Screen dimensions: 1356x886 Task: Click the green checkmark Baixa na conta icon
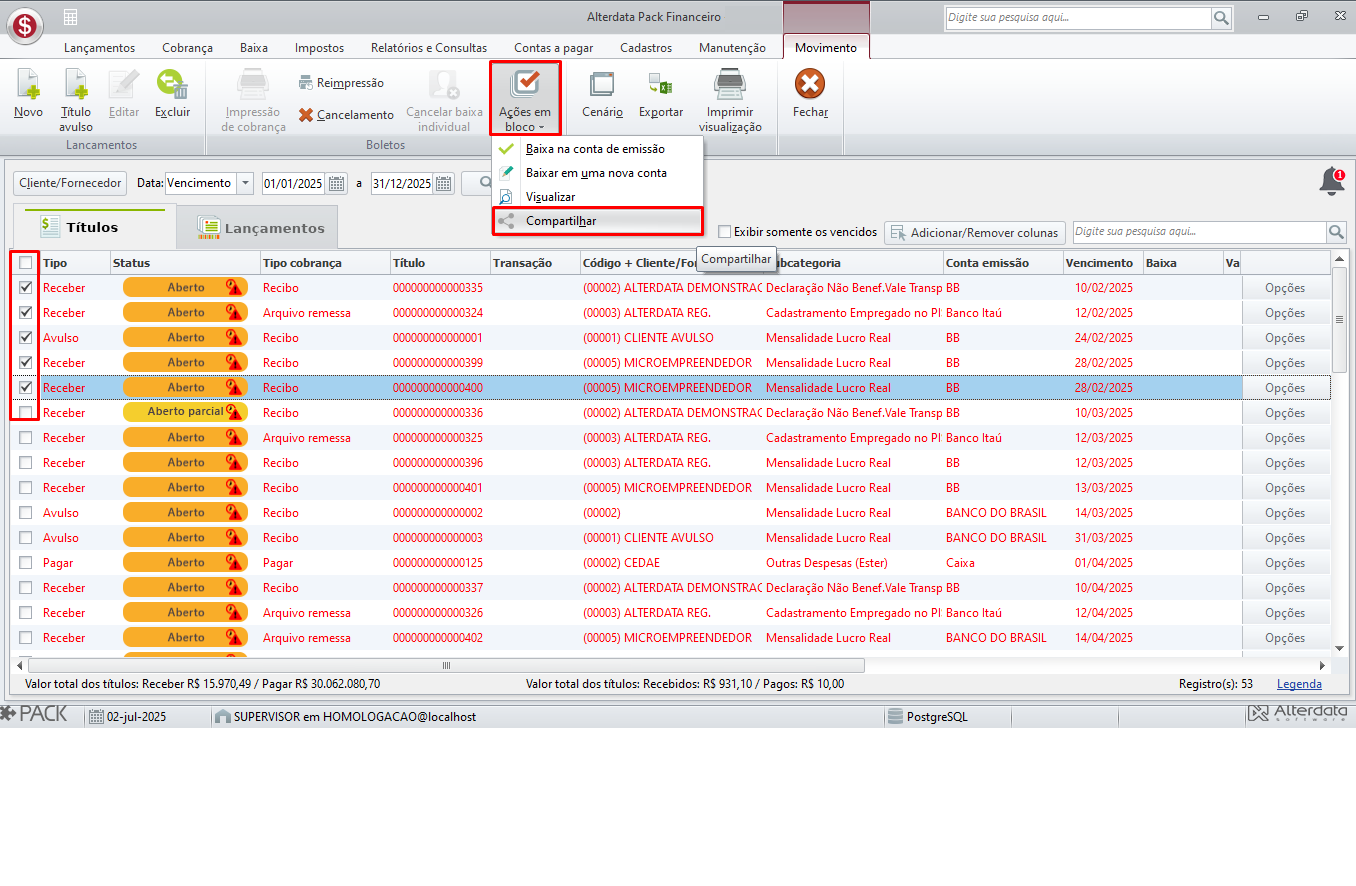[x=507, y=149]
